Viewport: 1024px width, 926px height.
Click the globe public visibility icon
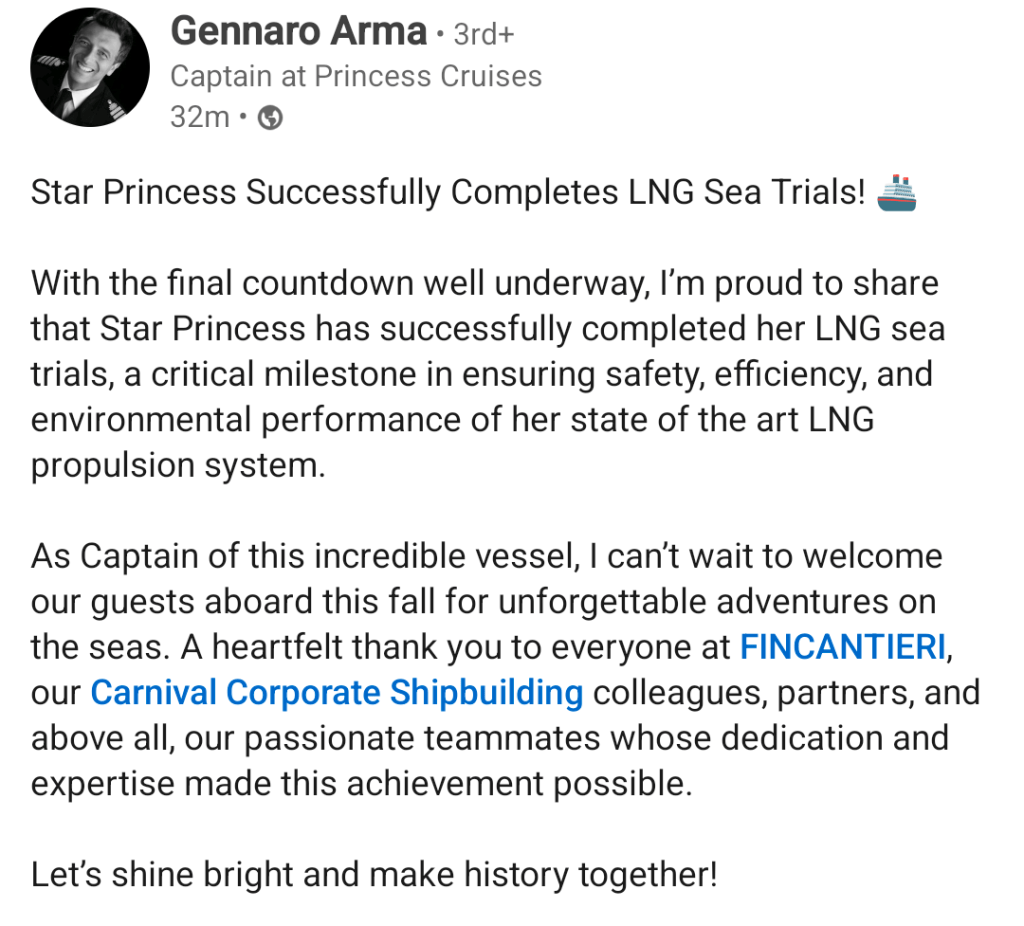tap(270, 119)
